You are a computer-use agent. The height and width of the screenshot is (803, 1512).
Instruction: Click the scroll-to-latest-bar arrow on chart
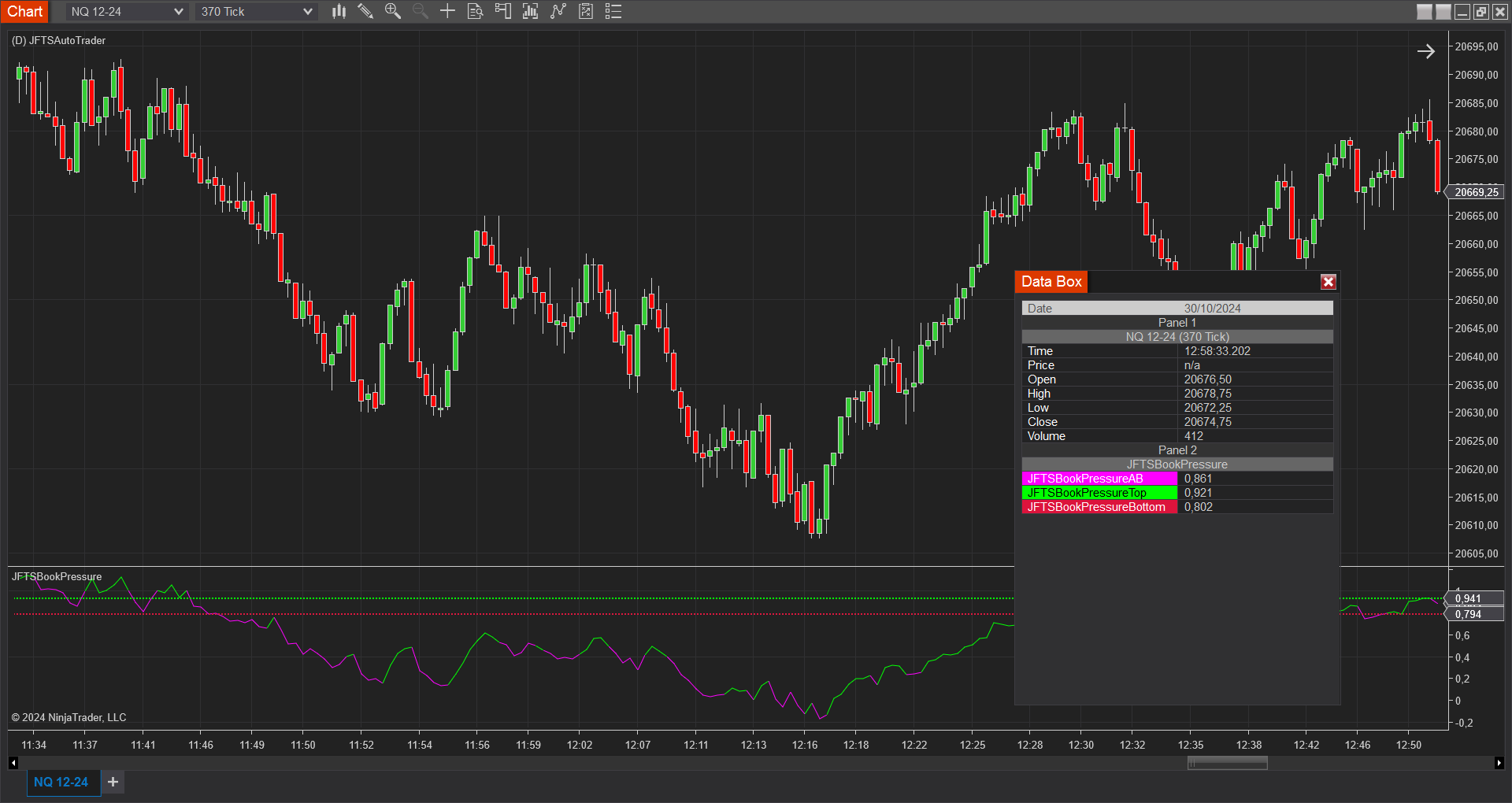pyautogui.click(x=1426, y=51)
